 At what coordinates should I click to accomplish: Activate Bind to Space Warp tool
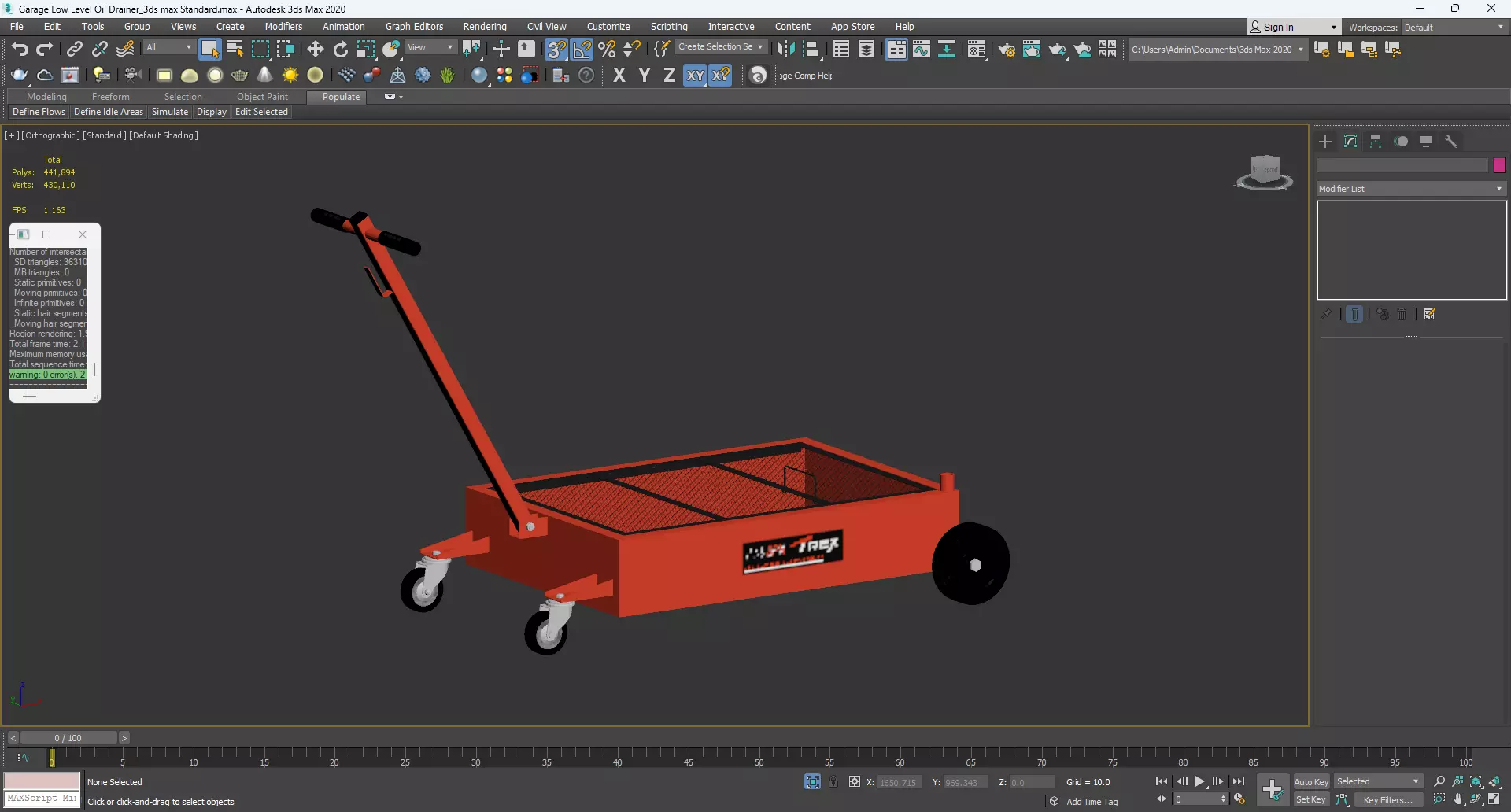tap(125, 50)
